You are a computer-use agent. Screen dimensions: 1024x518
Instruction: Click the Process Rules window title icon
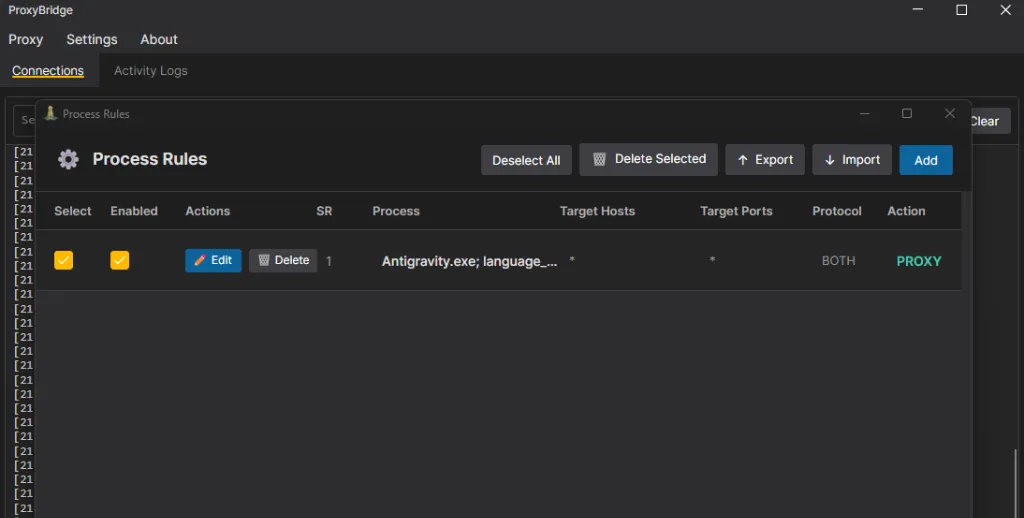coord(51,113)
